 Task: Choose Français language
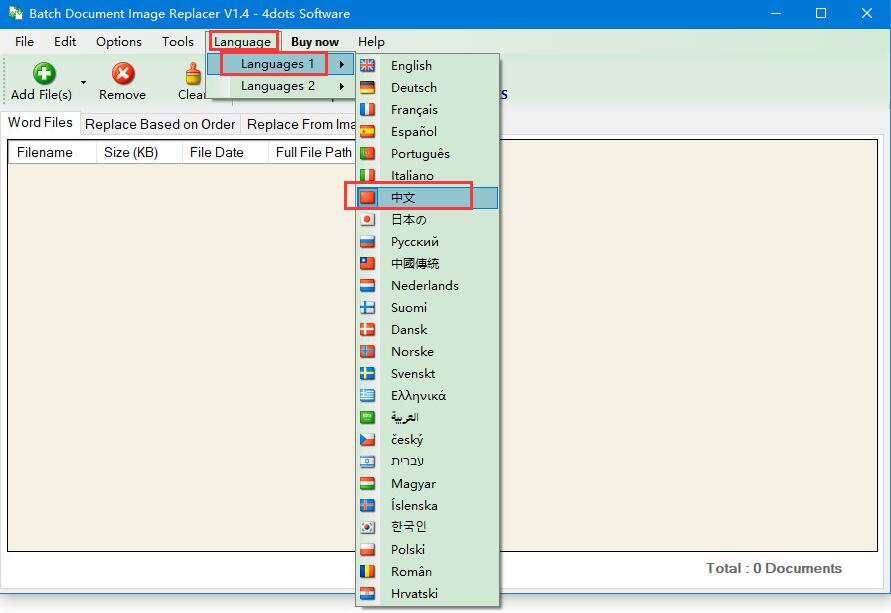[427, 110]
